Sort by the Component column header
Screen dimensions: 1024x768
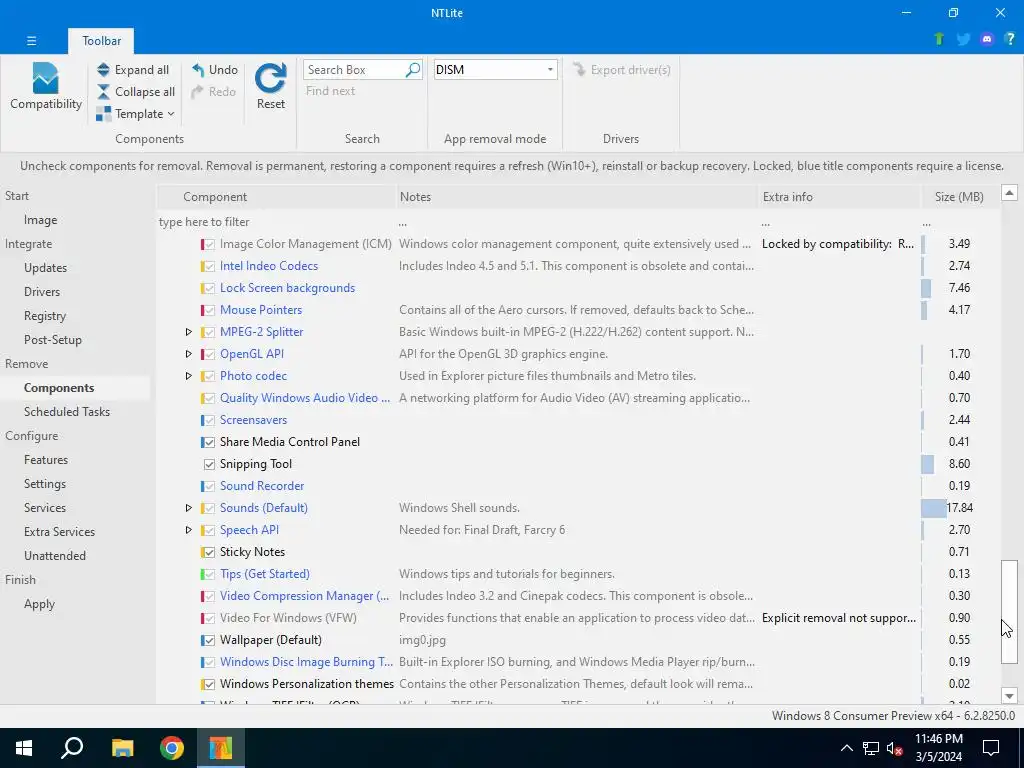tap(277, 197)
